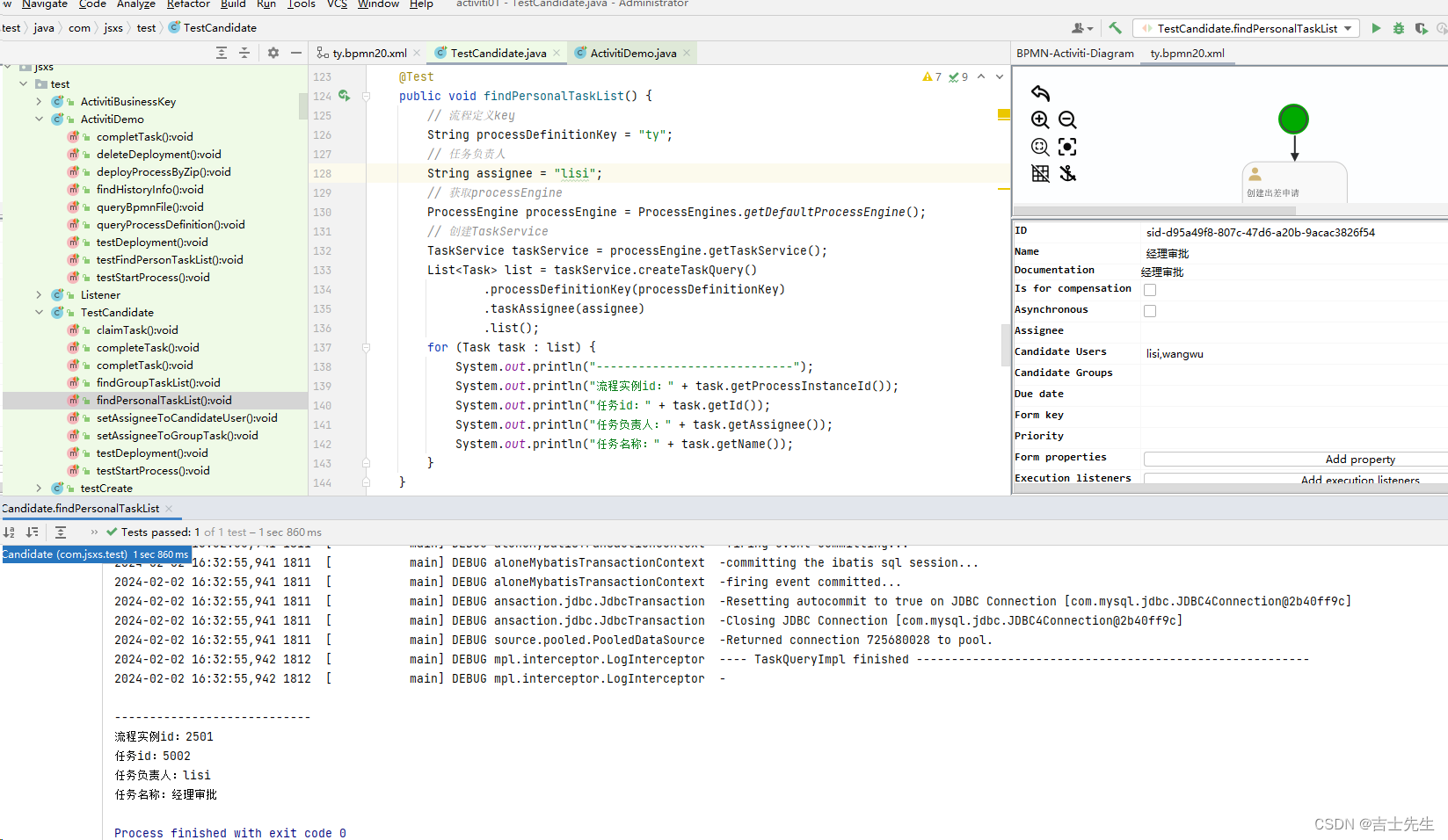Open the VCS menu

point(337,4)
